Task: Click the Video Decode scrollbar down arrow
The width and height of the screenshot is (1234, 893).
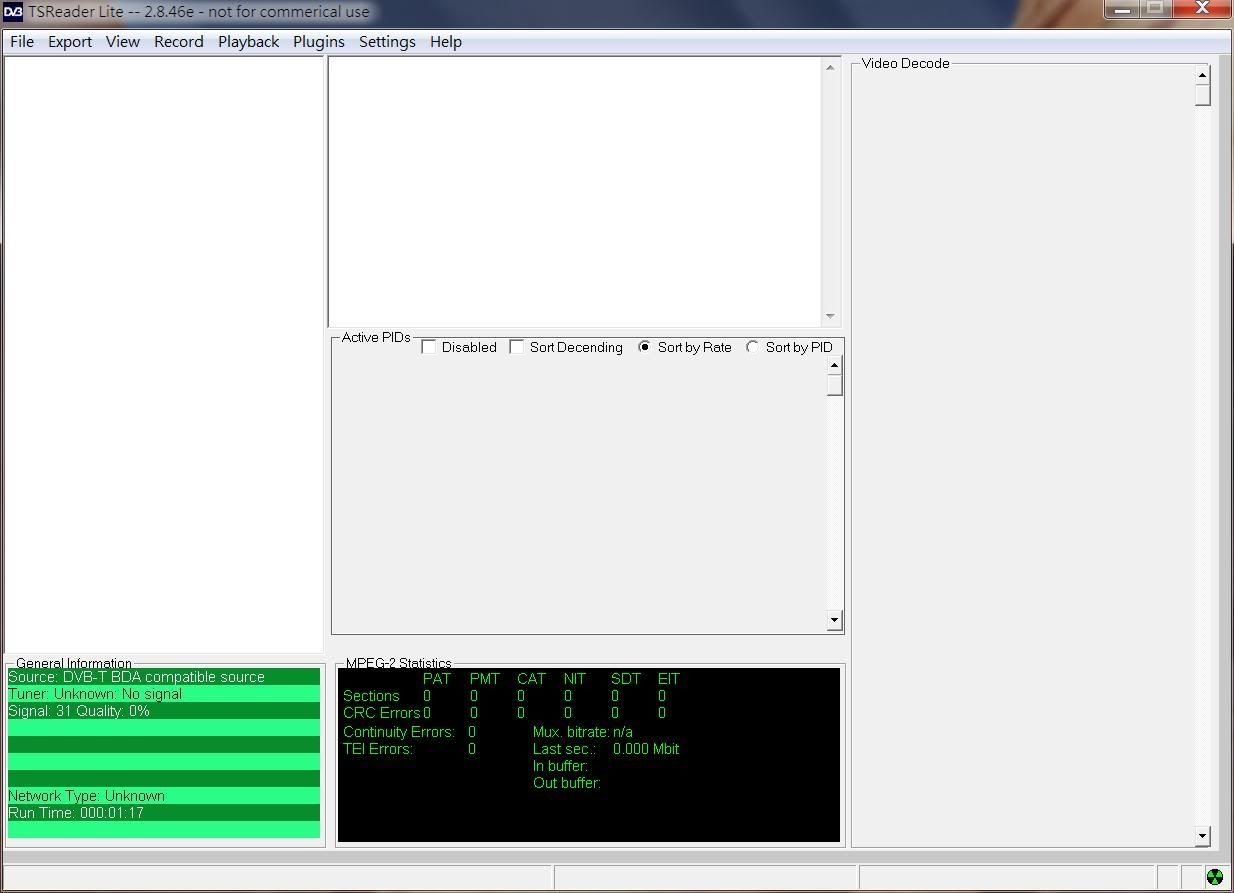Action: (1203, 836)
